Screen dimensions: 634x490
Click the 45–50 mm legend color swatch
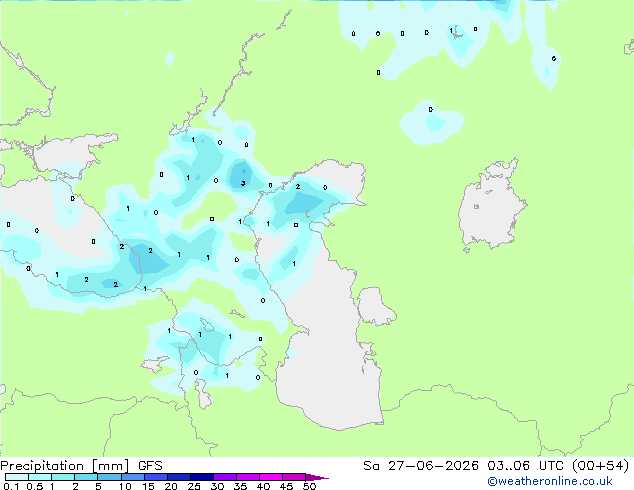(294, 477)
